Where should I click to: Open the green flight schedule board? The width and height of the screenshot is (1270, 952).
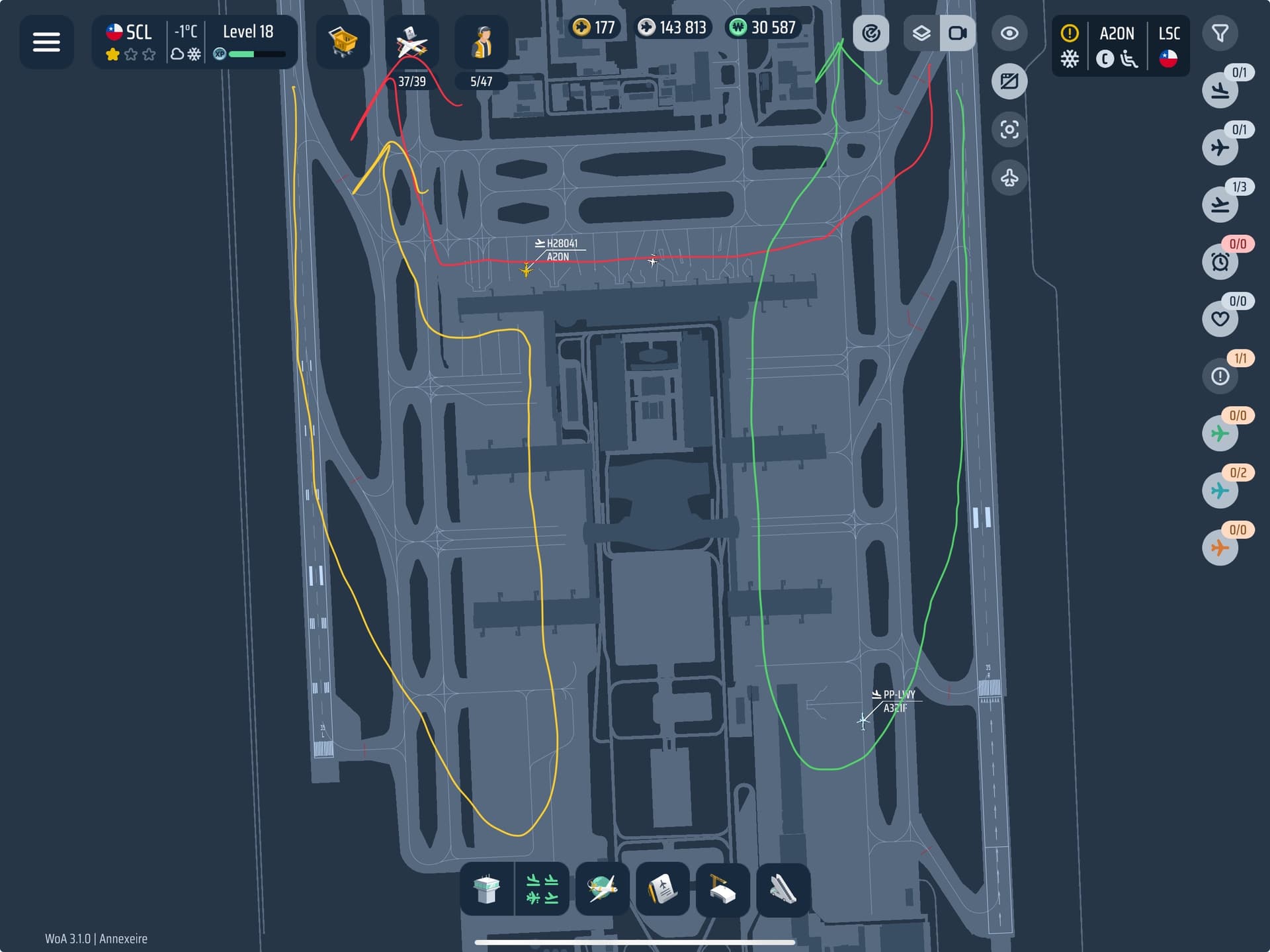click(x=542, y=889)
